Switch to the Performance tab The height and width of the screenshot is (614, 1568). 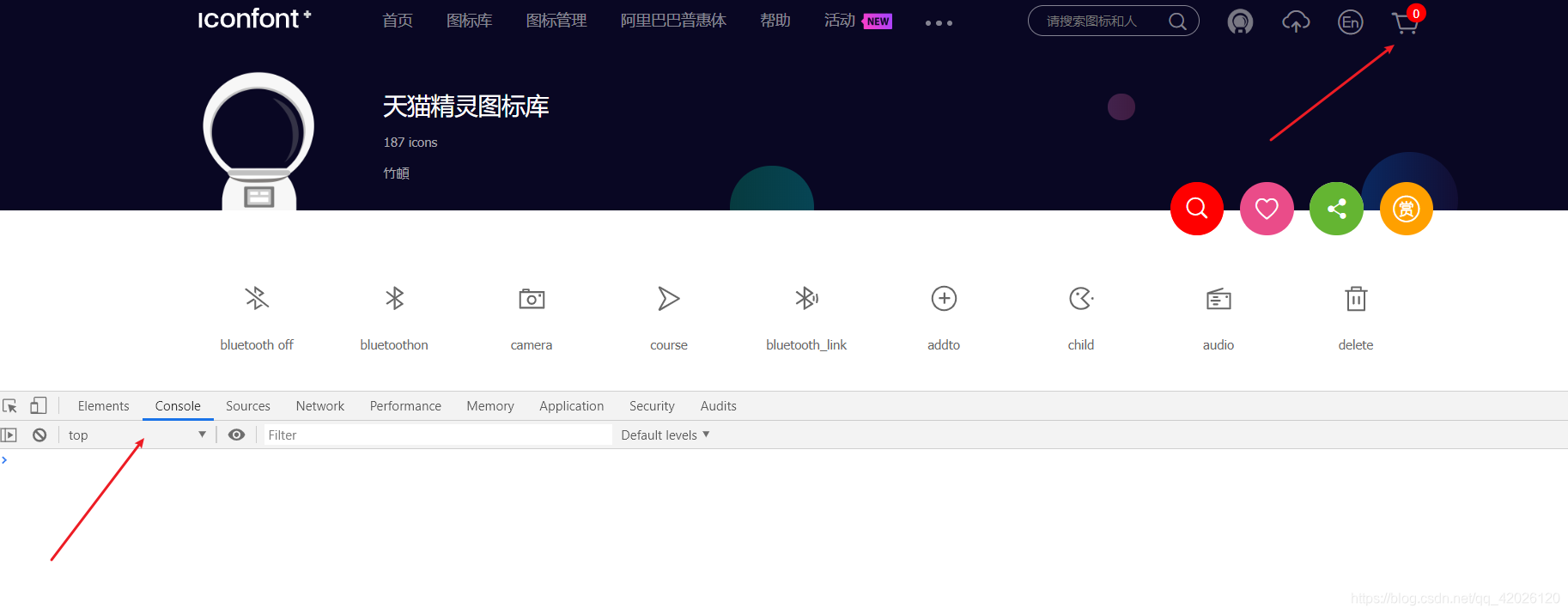(x=405, y=406)
